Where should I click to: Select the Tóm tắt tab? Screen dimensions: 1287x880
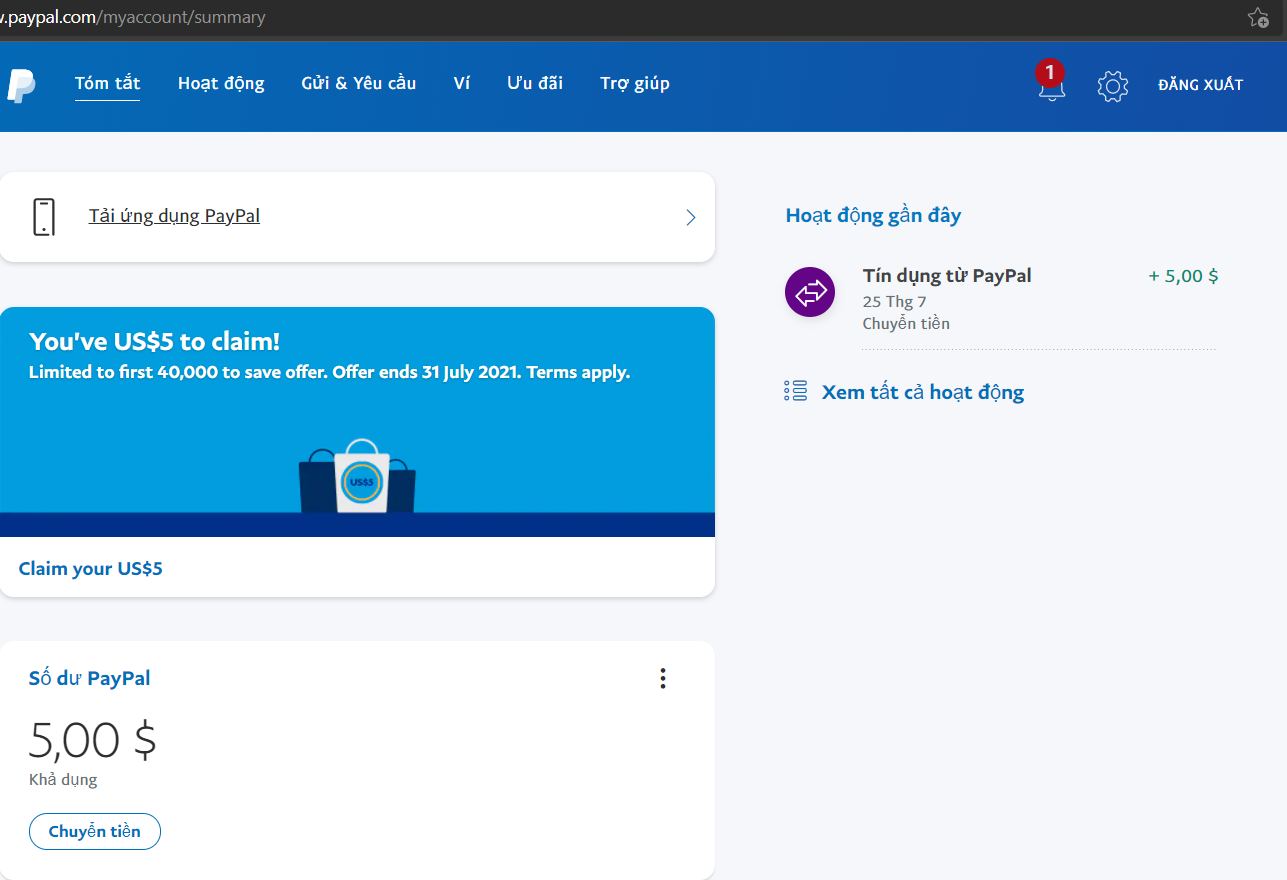click(x=107, y=84)
